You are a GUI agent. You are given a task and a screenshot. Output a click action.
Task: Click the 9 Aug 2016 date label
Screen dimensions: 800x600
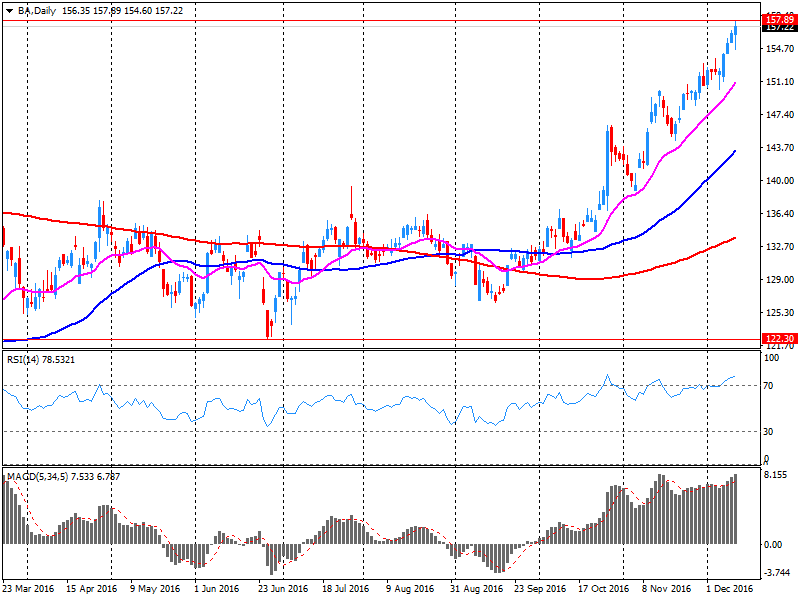[410, 589]
